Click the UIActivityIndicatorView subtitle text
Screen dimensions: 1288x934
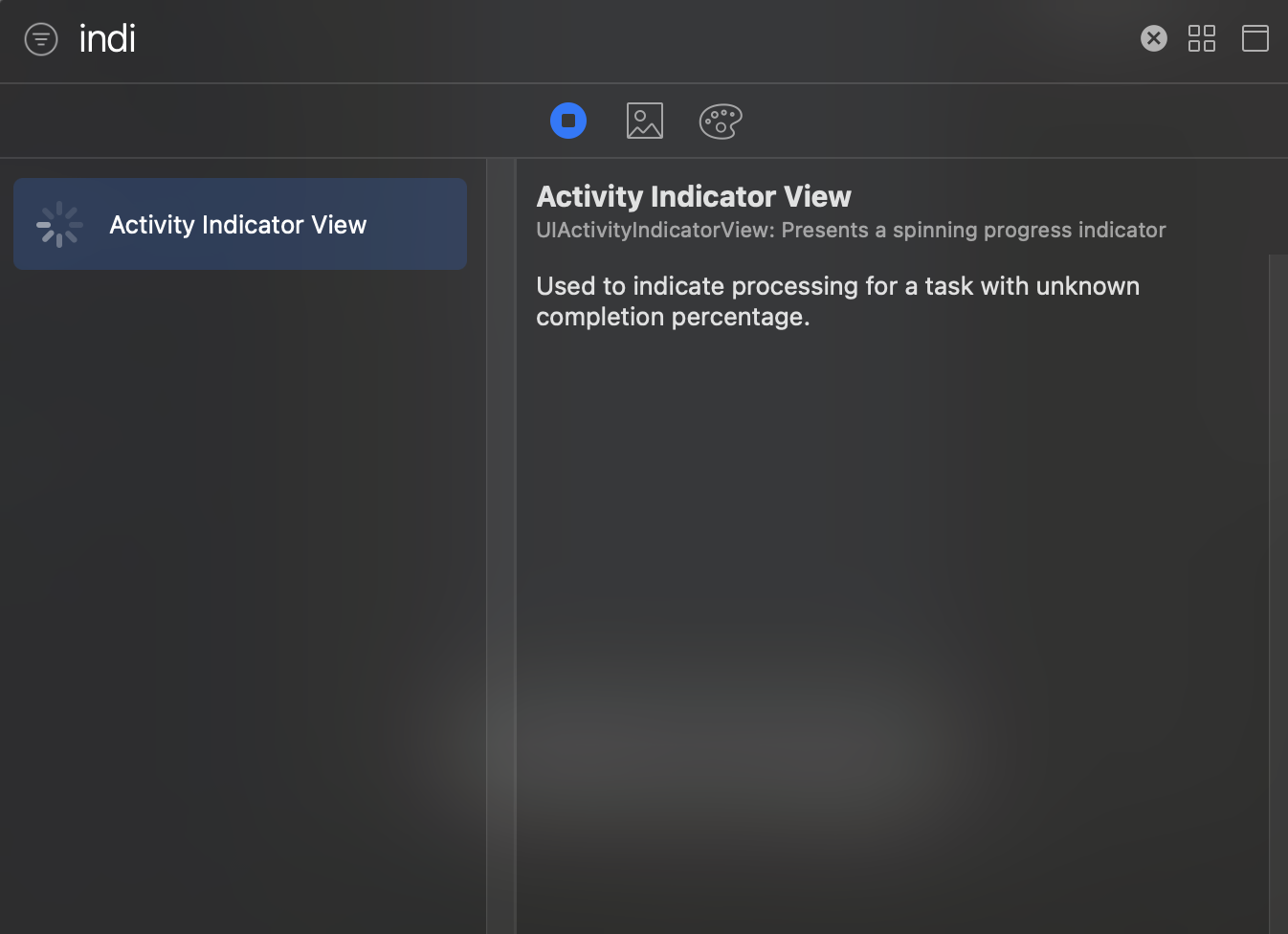click(850, 230)
